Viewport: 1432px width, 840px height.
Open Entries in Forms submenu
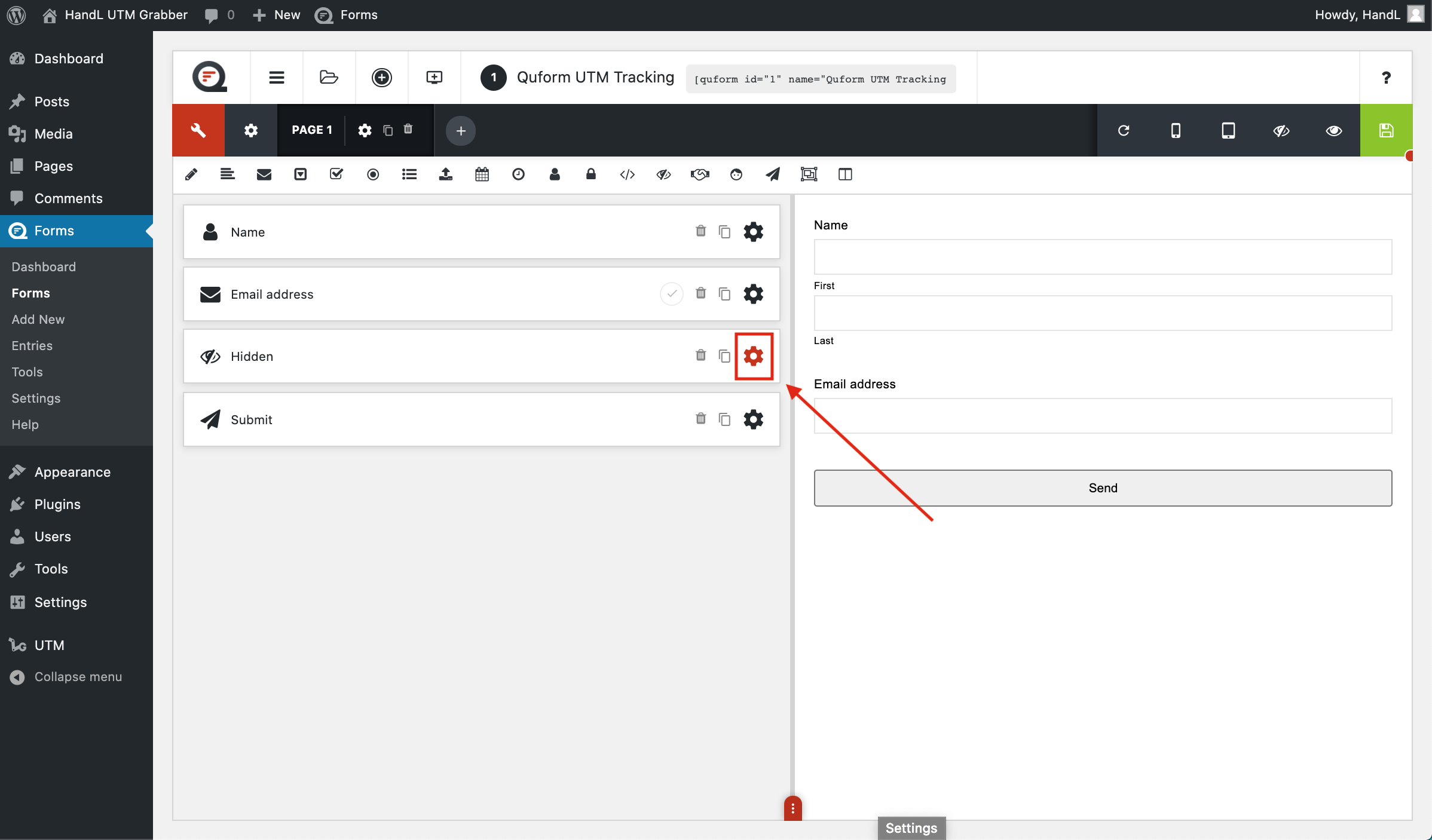tap(32, 345)
